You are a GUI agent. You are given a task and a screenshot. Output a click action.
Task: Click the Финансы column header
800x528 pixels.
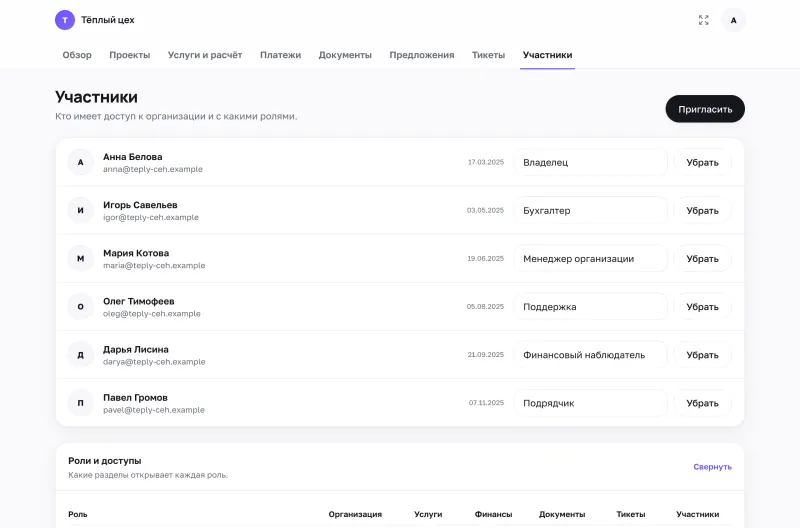tap(493, 514)
